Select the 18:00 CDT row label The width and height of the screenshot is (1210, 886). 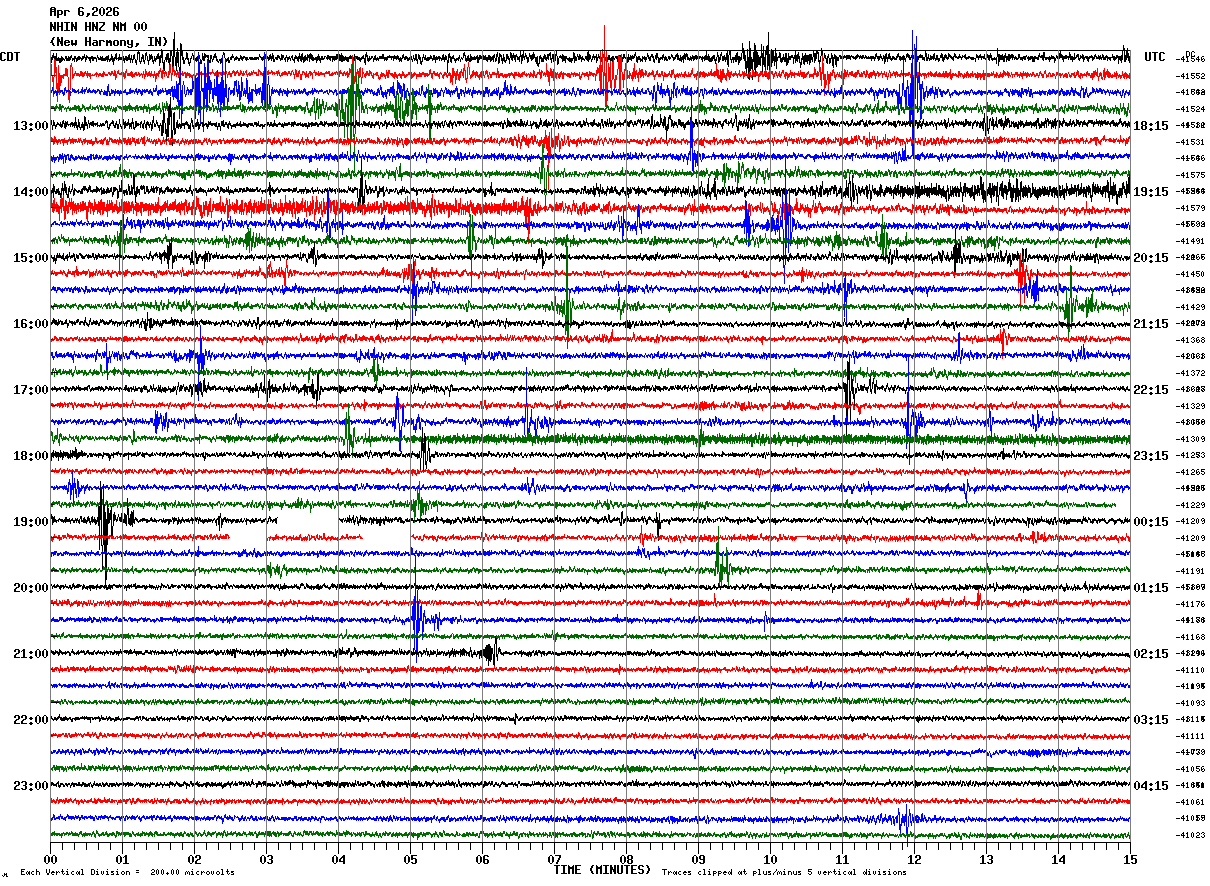(31, 456)
